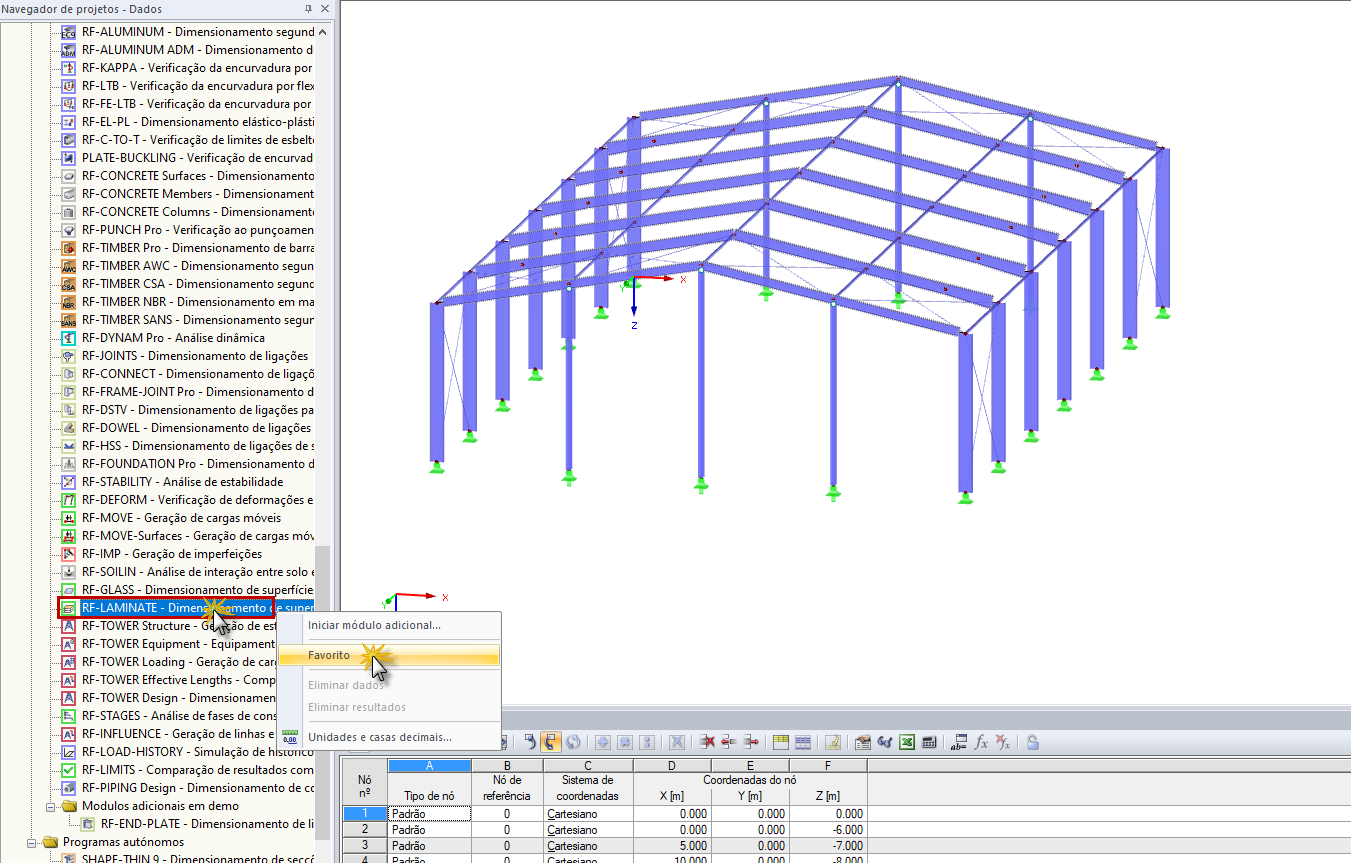Select RF-GLASS module in the tree
This screenshot has height=863, width=1351.
pyautogui.click(x=198, y=590)
